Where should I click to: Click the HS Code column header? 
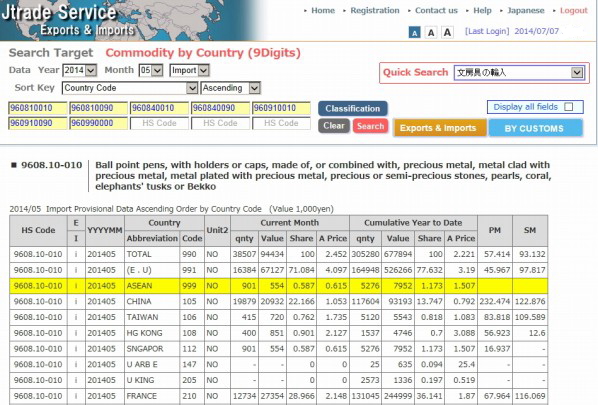point(38,230)
